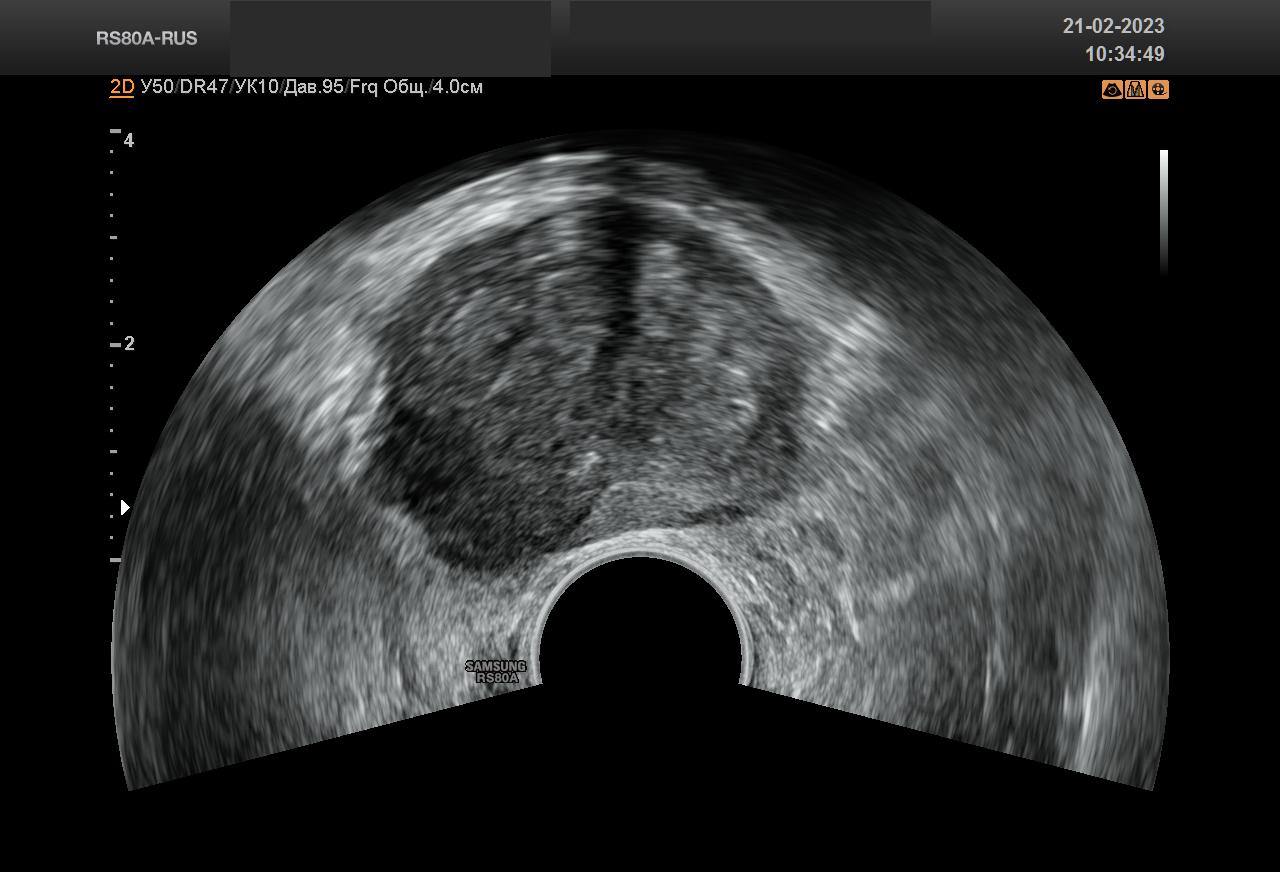
Task: Click the depth scale marker 4
Action: tap(129, 140)
